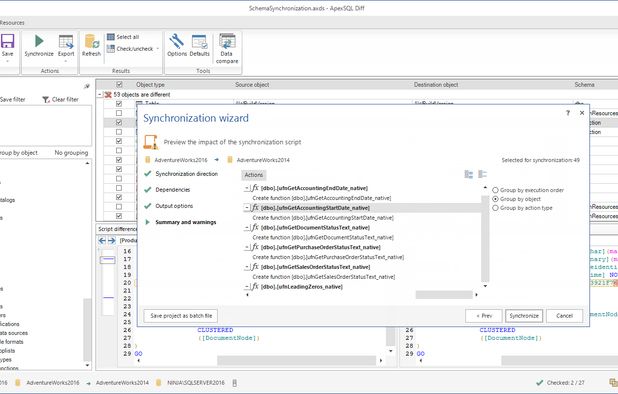Cancel the Synchronization wizard
The width and height of the screenshot is (618, 394).
click(564, 316)
